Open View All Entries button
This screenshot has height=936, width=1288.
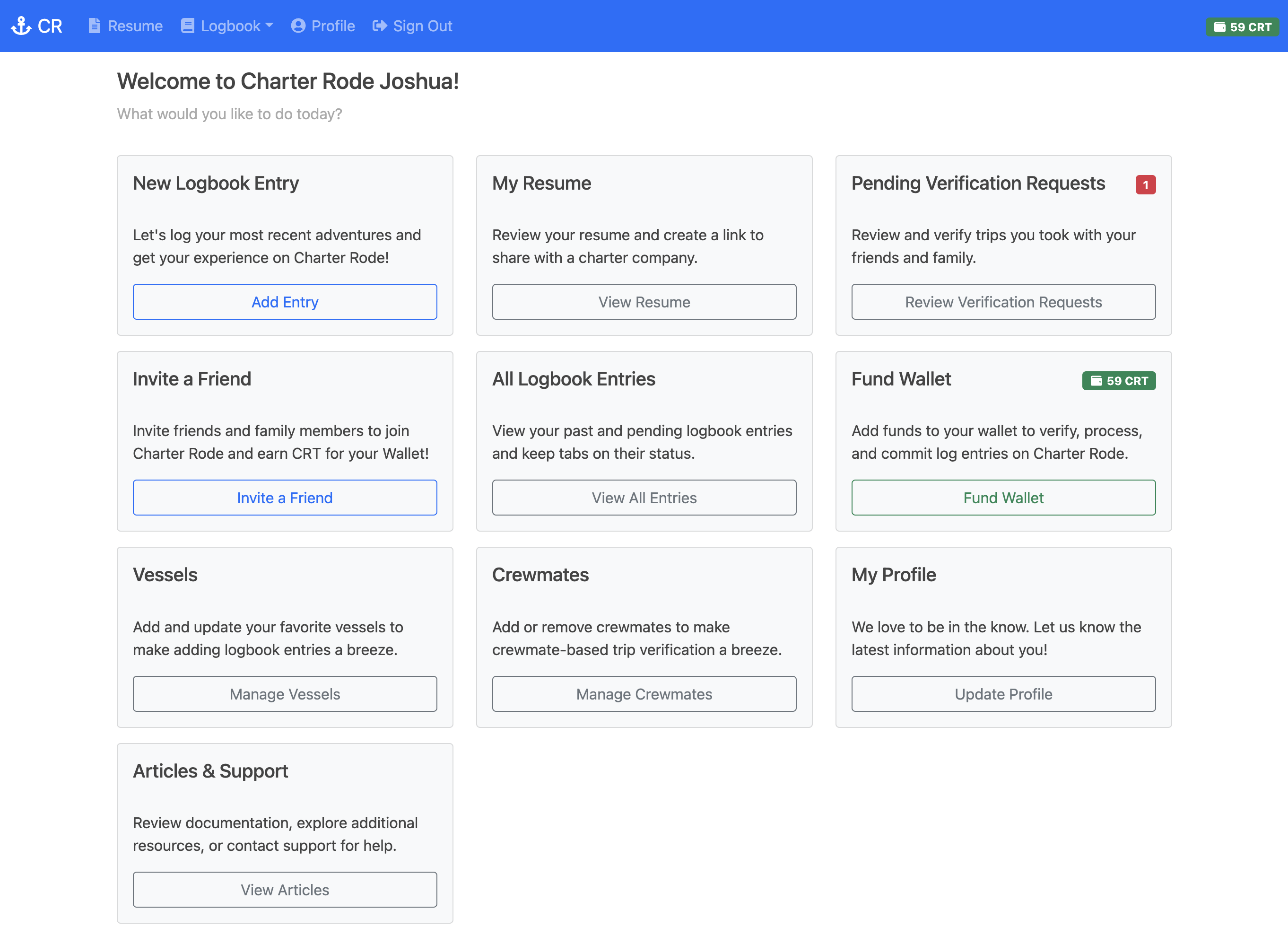(644, 498)
